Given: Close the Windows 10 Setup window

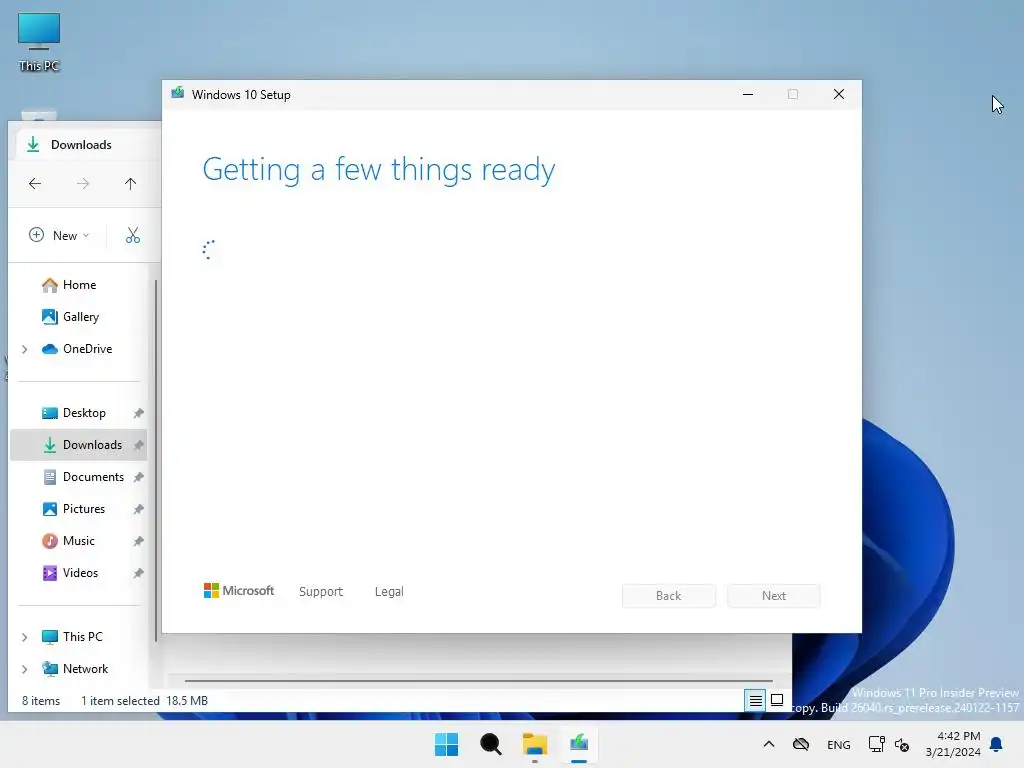Looking at the screenshot, I should point(839,94).
